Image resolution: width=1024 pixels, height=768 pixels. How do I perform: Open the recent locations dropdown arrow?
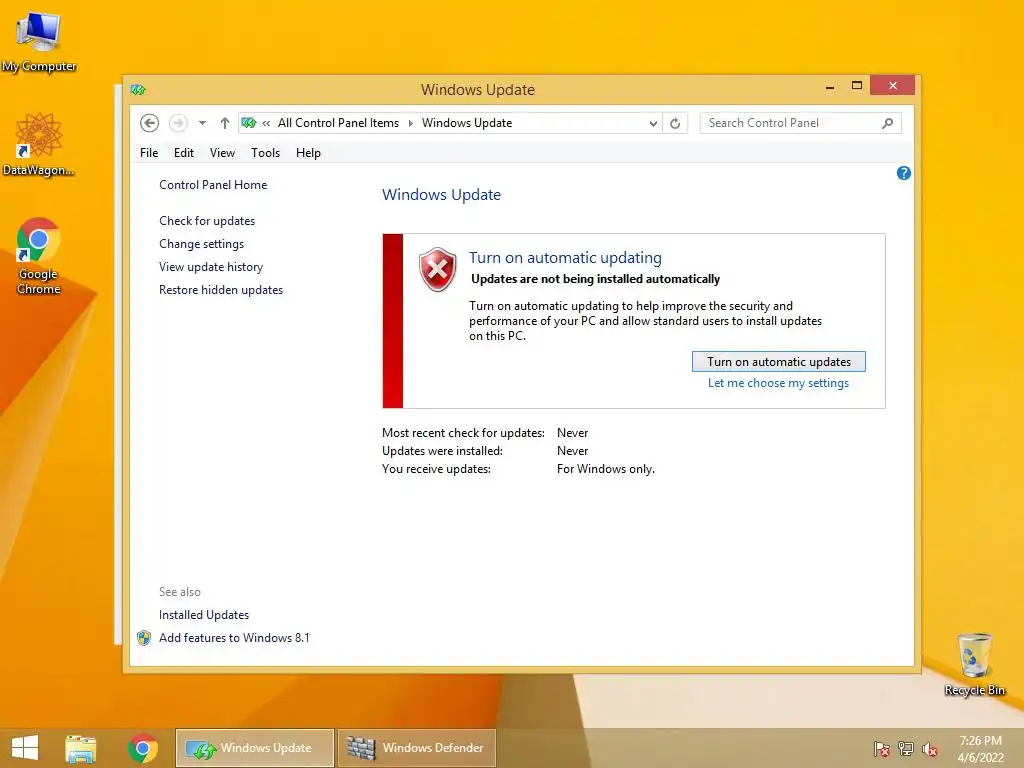pos(202,123)
